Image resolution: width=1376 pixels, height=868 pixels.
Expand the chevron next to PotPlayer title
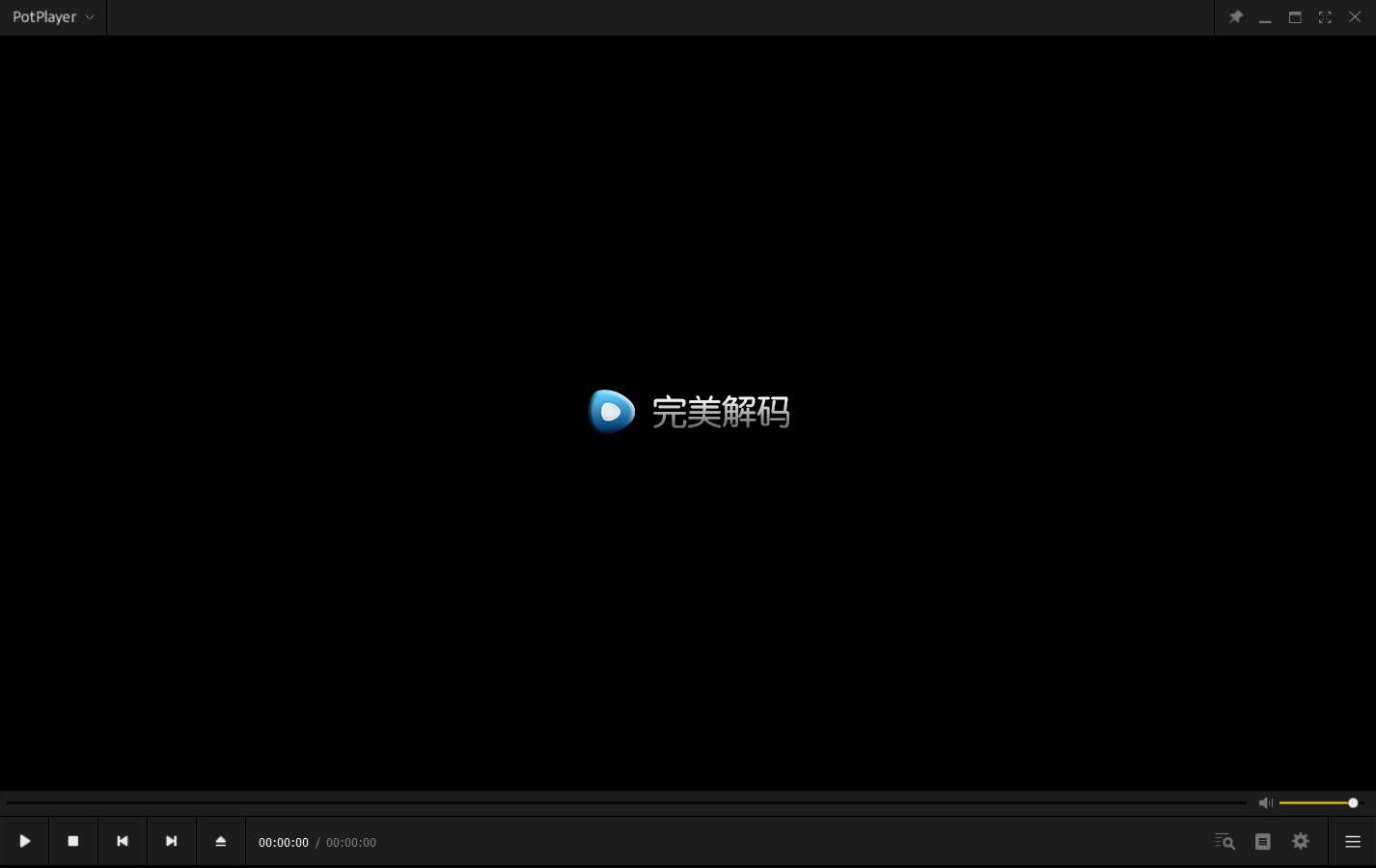click(x=90, y=17)
